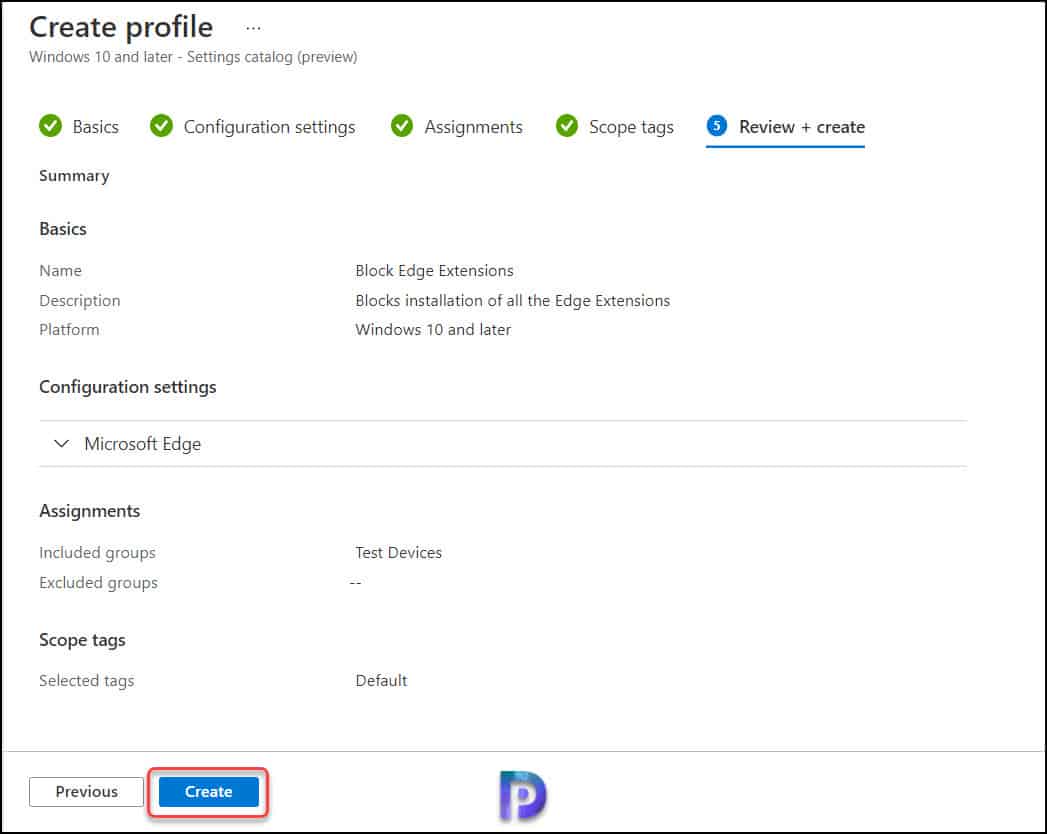Click the Create button
The width and height of the screenshot is (1047, 834).
tap(207, 791)
